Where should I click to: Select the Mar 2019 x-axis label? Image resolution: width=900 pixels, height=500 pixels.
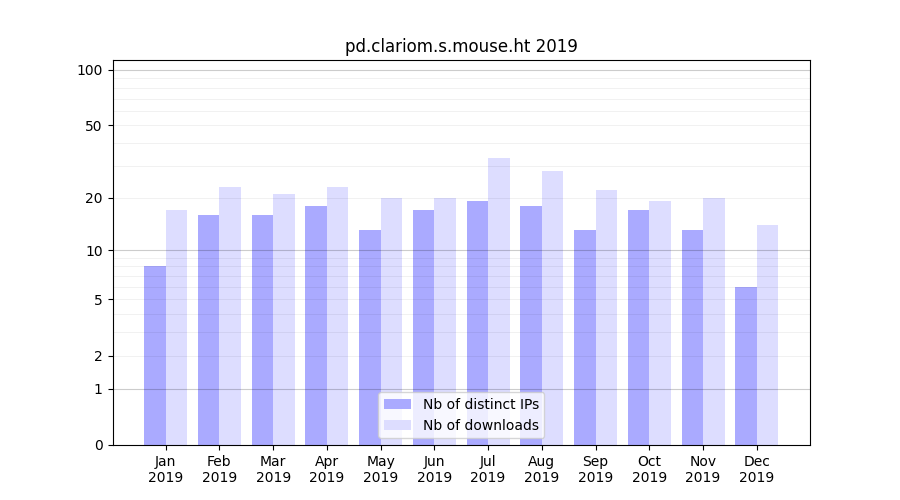click(x=273, y=469)
